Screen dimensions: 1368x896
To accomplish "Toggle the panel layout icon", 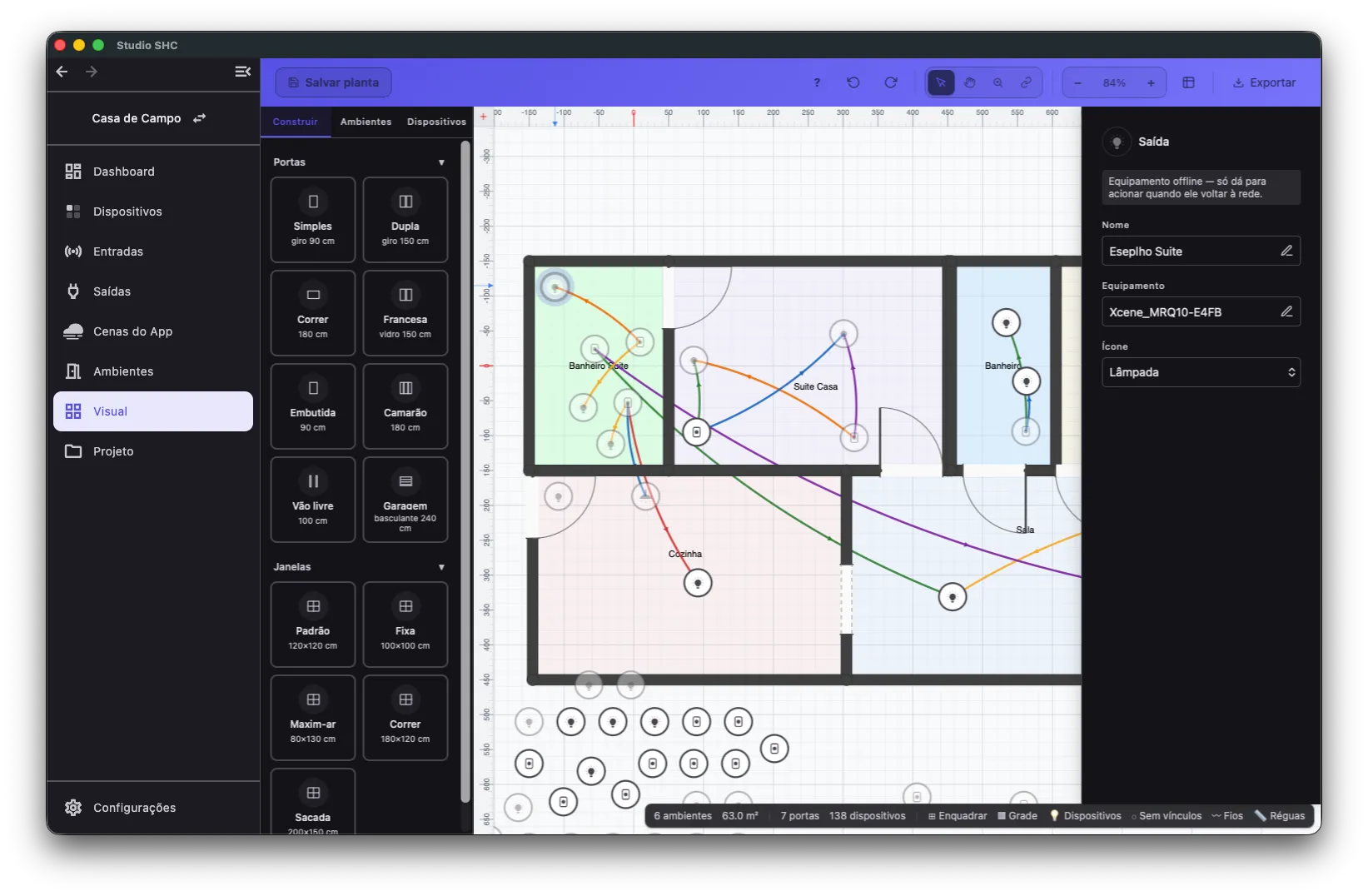I will click(1189, 82).
